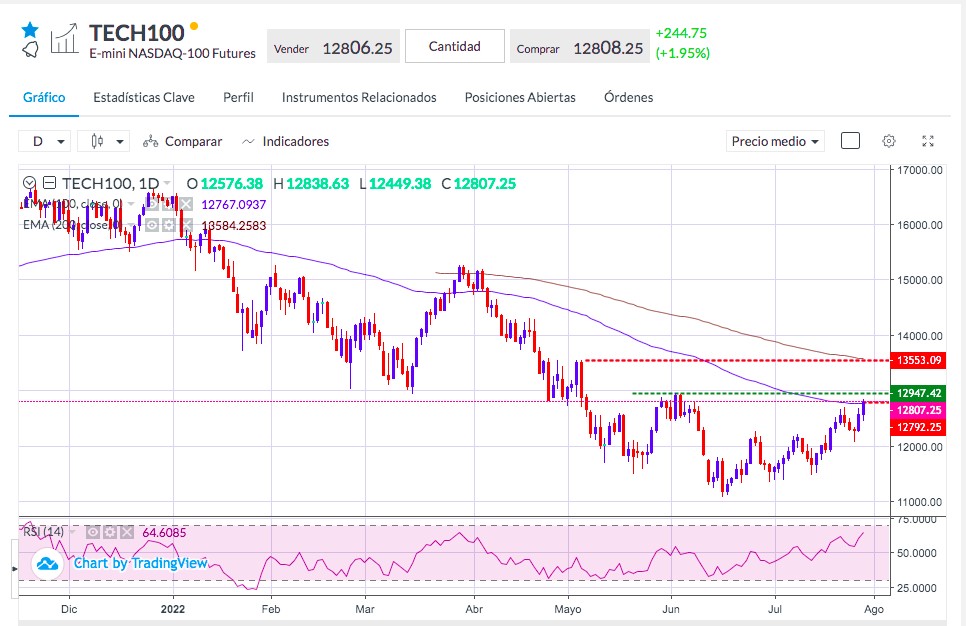Open the Posiciones Abiertas tab
This screenshot has height=626, width=966.
pyautogui.click(x=520, y=97)
